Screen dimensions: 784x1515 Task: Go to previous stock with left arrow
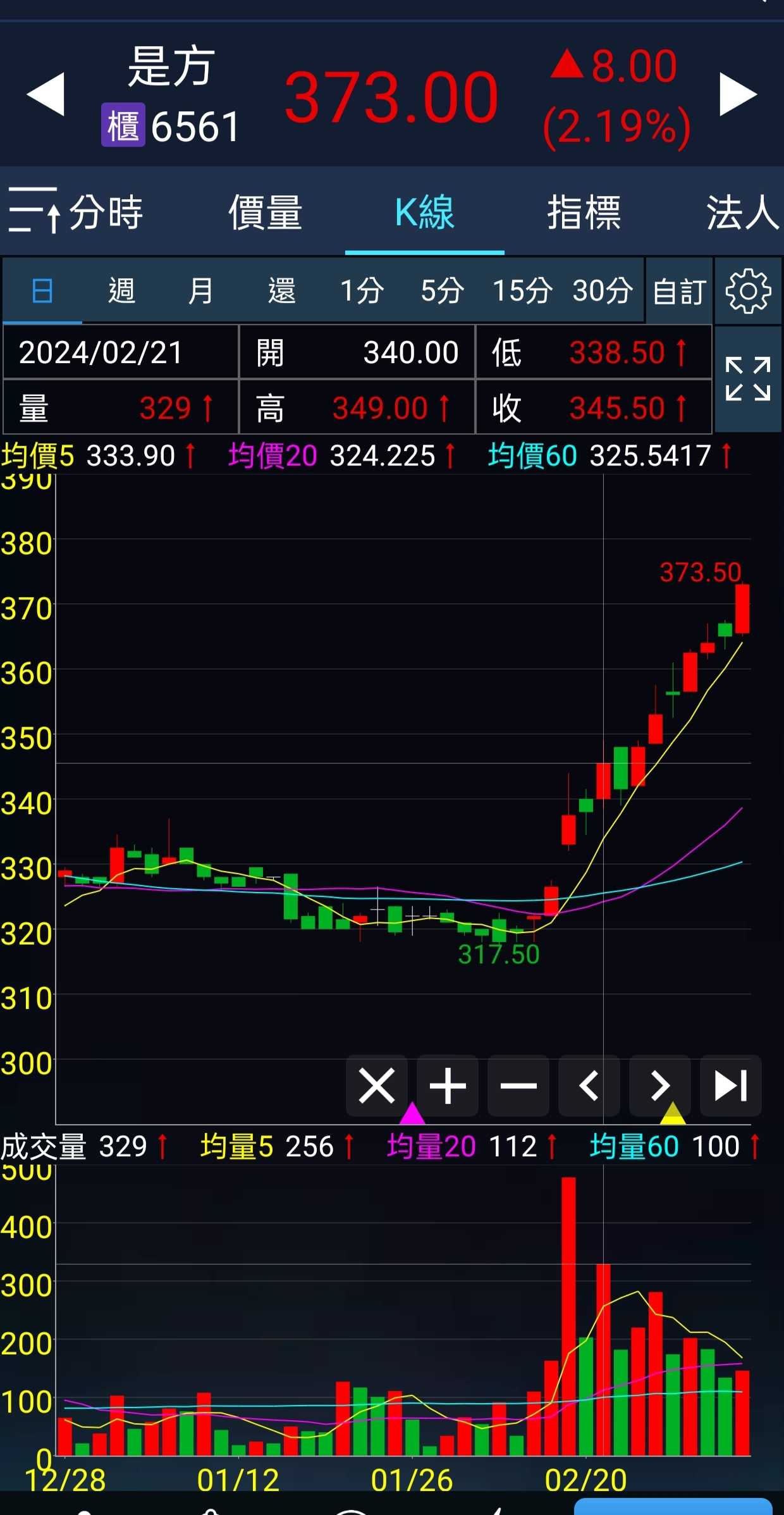tap(46, 94)
